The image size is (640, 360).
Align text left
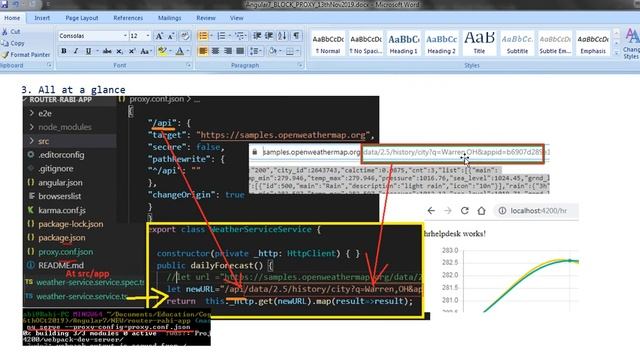pyautogui.click(x=203, y=51)
